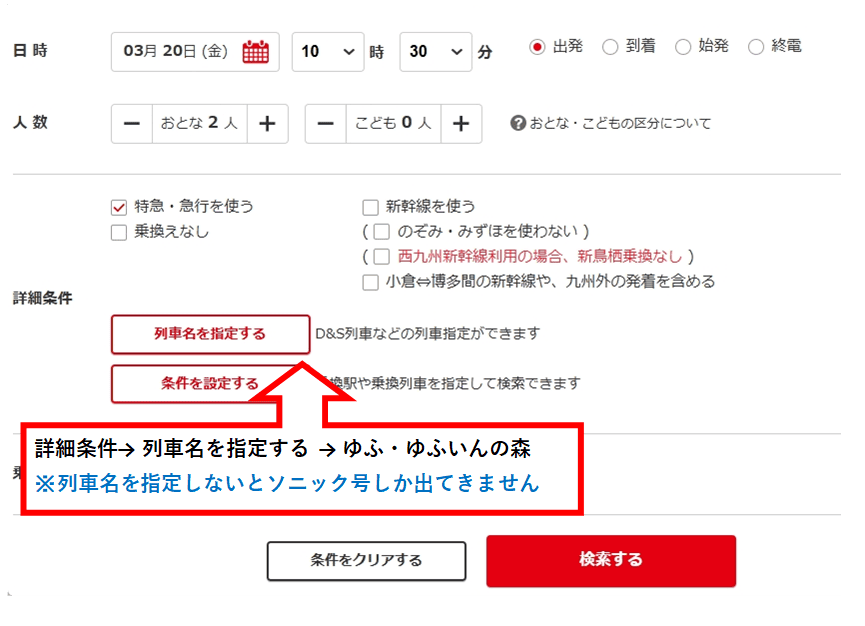Increase the こども count with plus
865x626 pixels.
coord(461,124)
